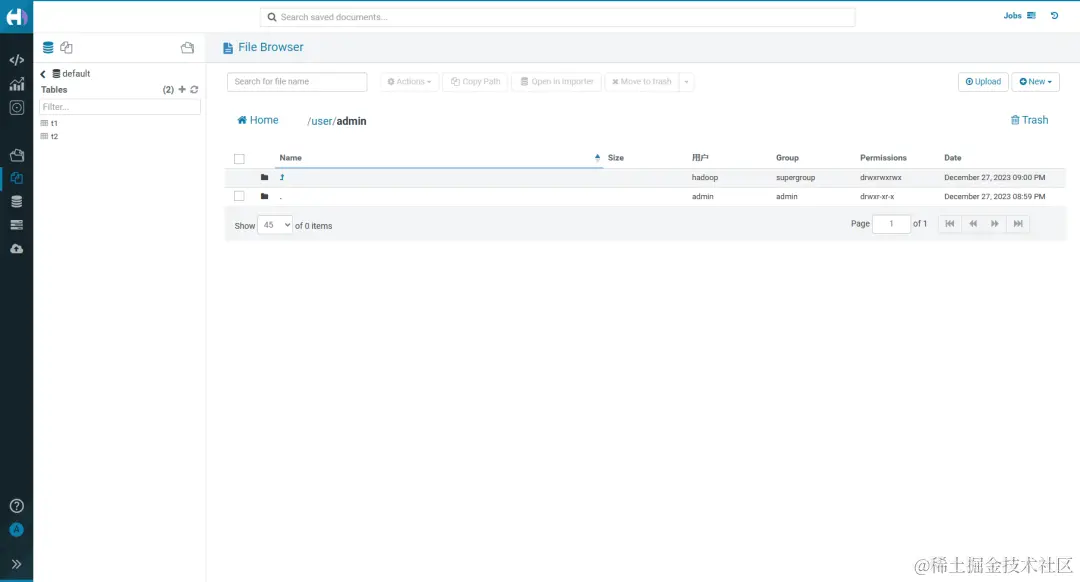Click permissions drwxr-xr-x

click(877, 197)
